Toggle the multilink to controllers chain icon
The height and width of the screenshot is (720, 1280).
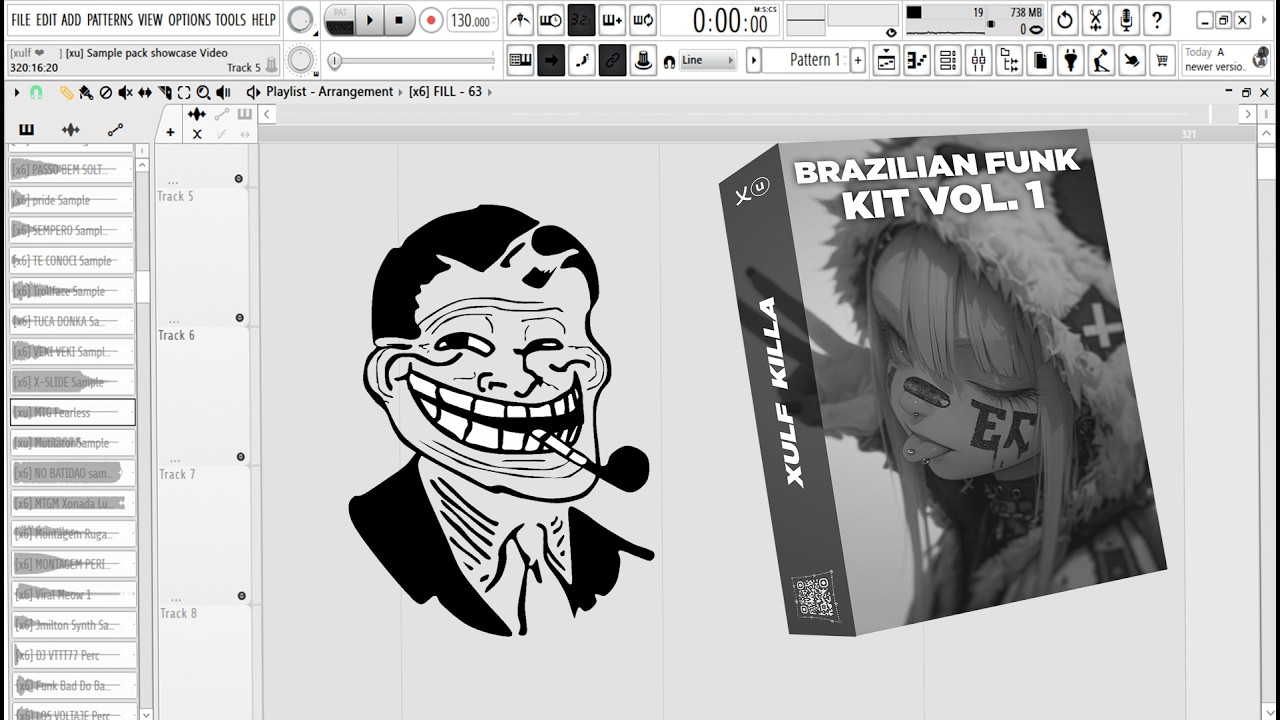(612, 60)
